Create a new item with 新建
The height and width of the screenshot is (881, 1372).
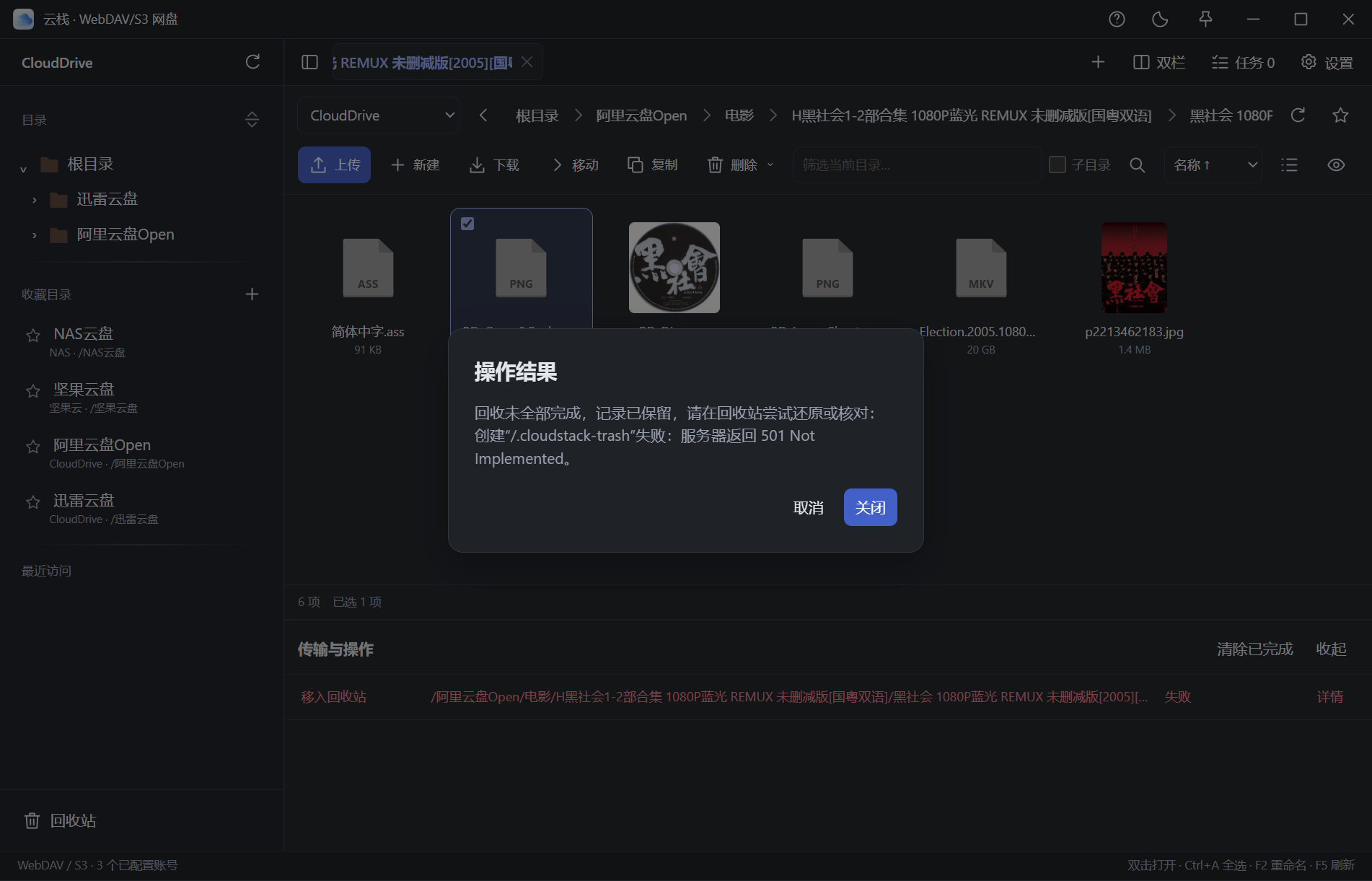415,165
